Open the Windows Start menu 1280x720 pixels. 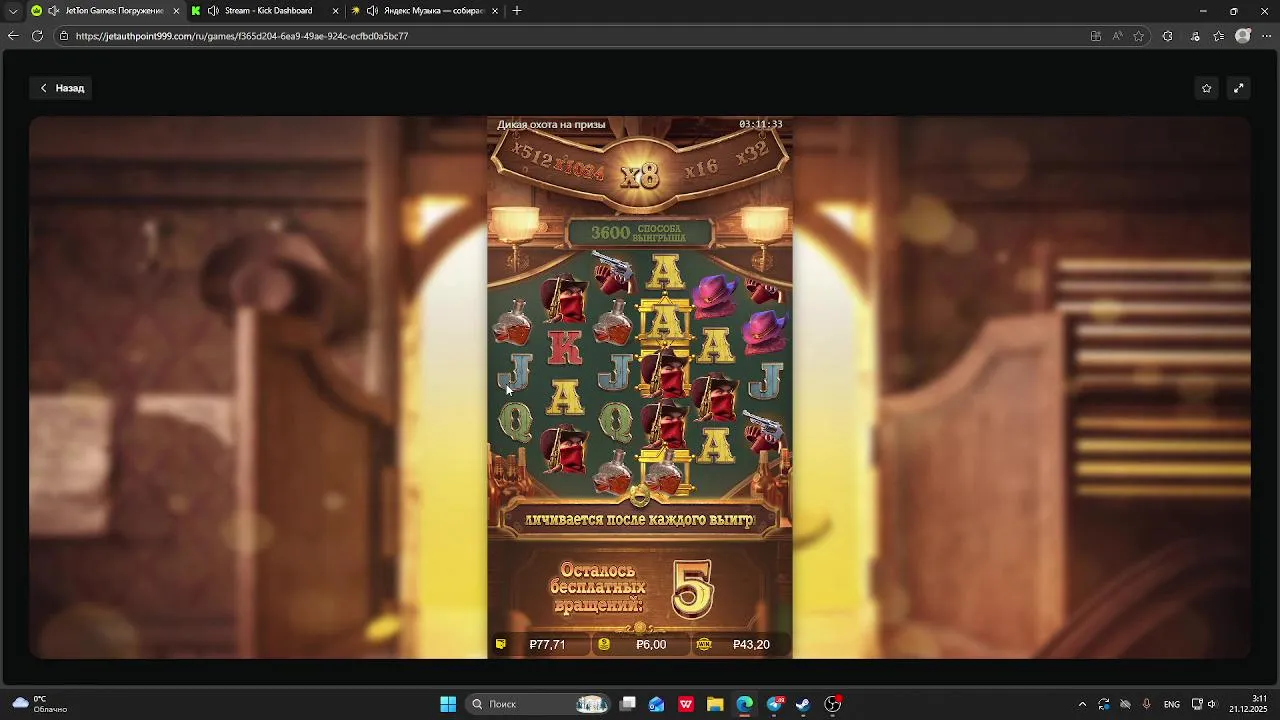pos(448,704)
